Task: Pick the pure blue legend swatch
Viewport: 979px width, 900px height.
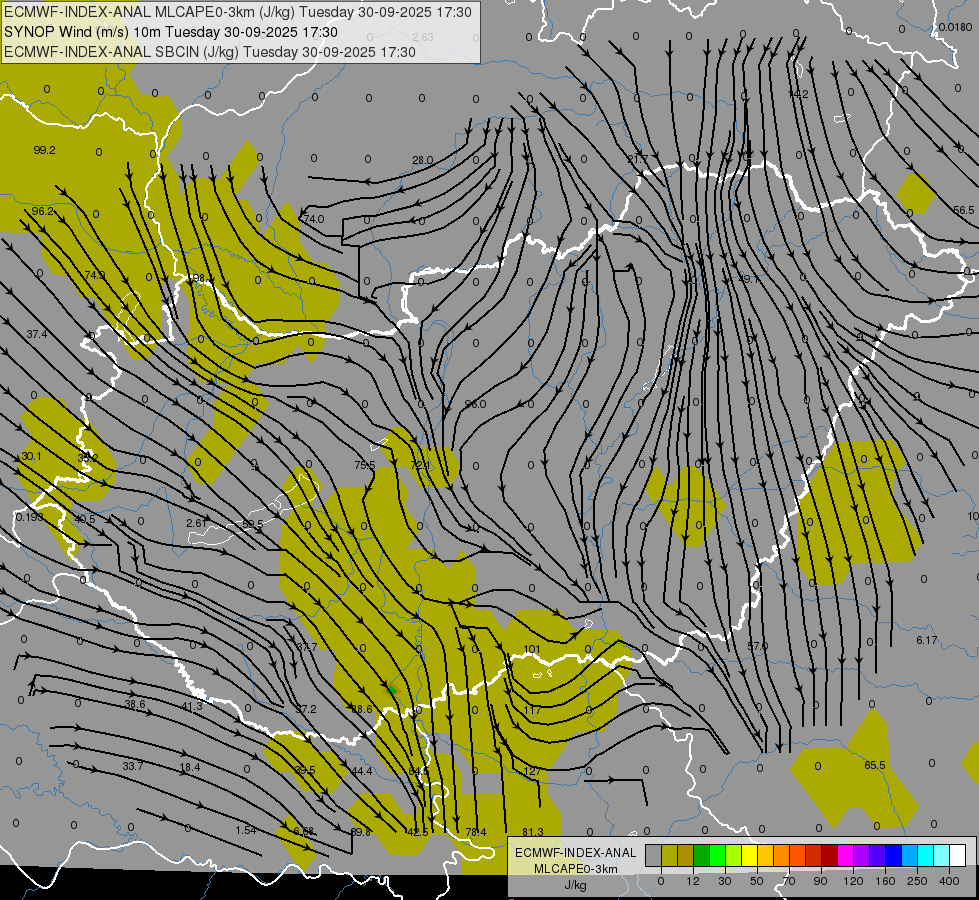Action: [893, 856]
